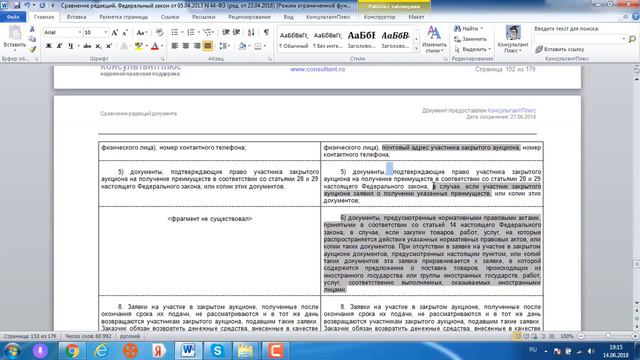Click the multilevel list icon
This screenshot has height=360, width=640.
[x=208, y=32]
